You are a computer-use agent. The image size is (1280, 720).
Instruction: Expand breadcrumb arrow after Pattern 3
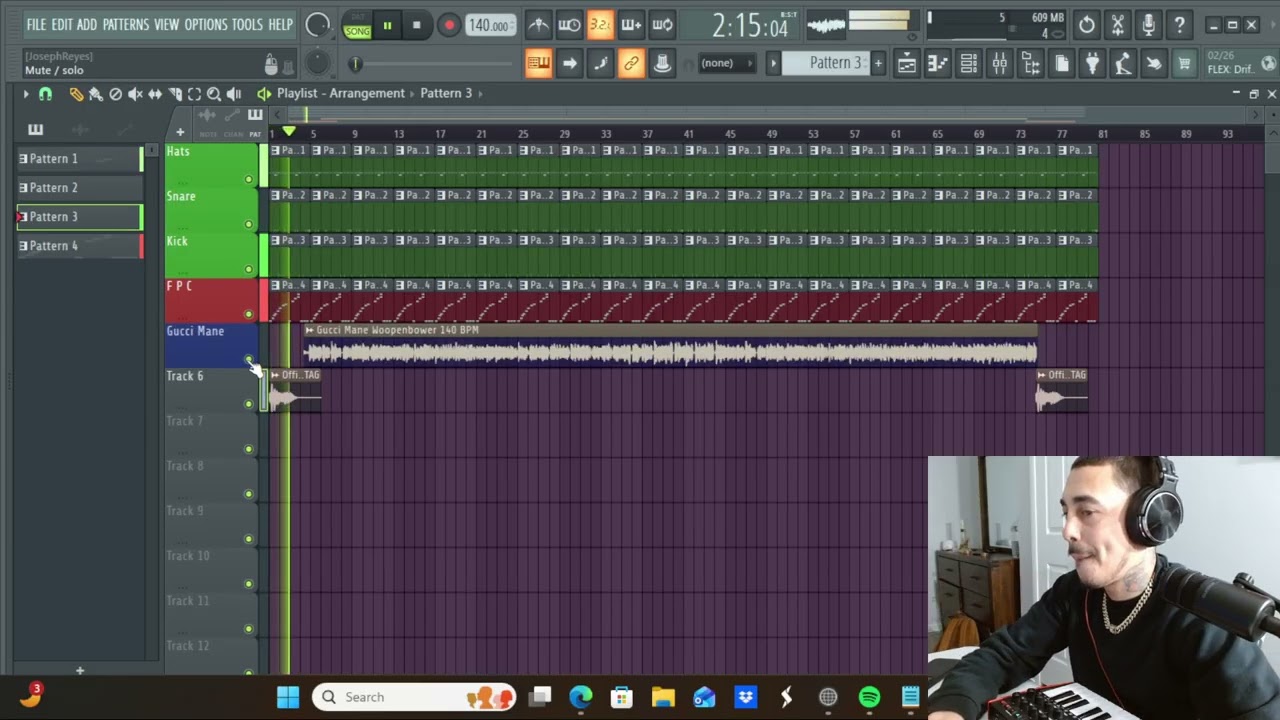pos(480,93)
